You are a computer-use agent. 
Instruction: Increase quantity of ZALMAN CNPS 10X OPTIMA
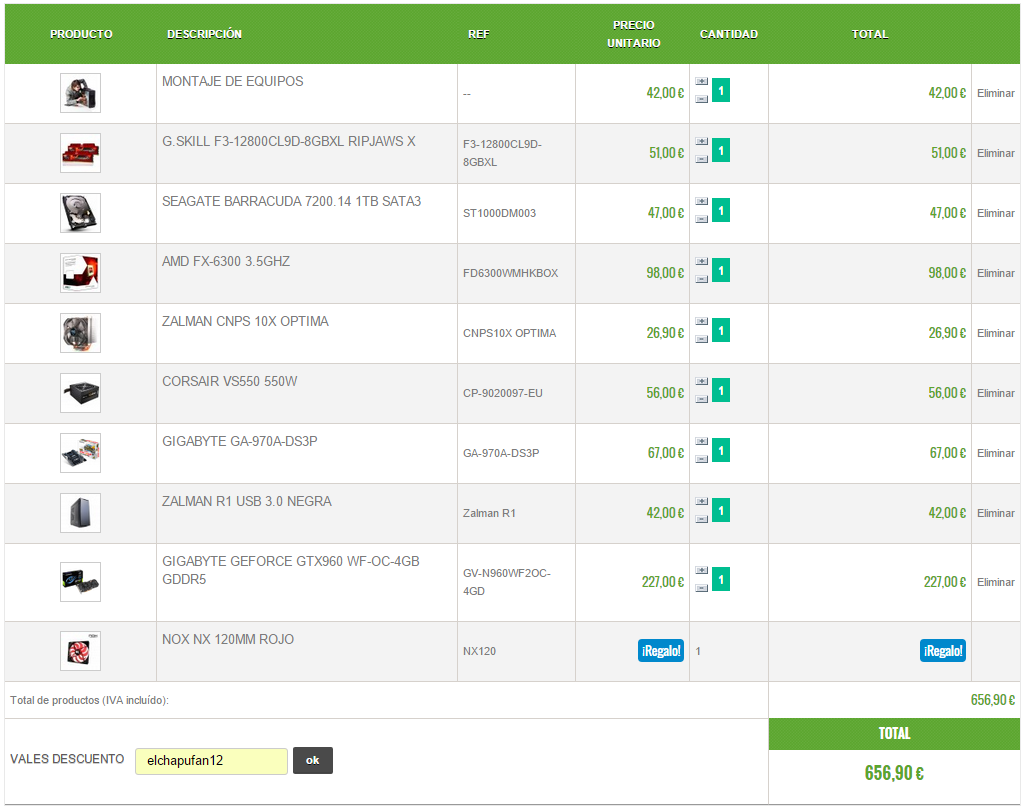click(x=701, y=322)
